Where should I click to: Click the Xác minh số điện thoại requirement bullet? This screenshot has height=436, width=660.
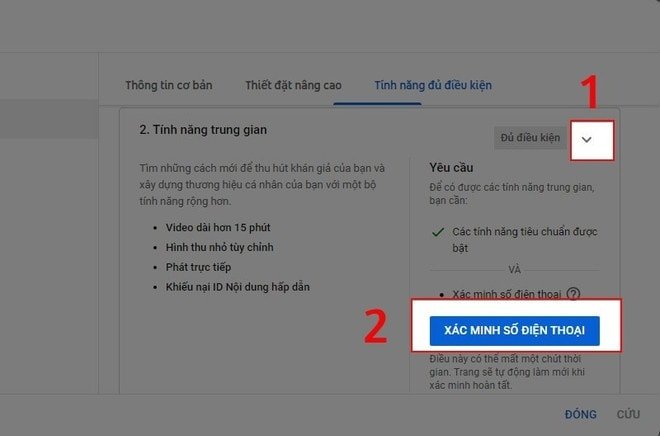(x=507, y=294)
